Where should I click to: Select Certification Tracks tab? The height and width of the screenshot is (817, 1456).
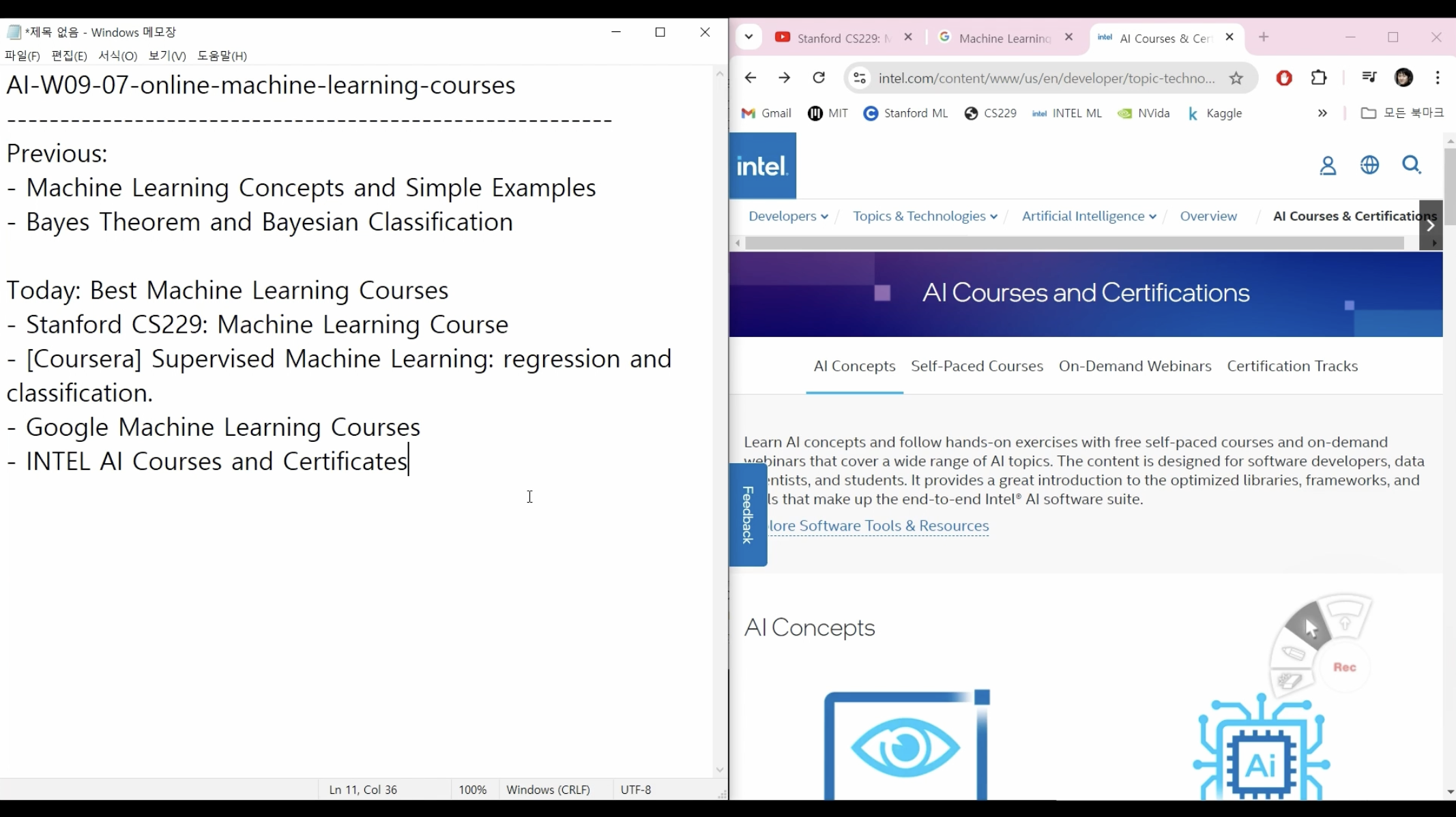(1292, 366)
